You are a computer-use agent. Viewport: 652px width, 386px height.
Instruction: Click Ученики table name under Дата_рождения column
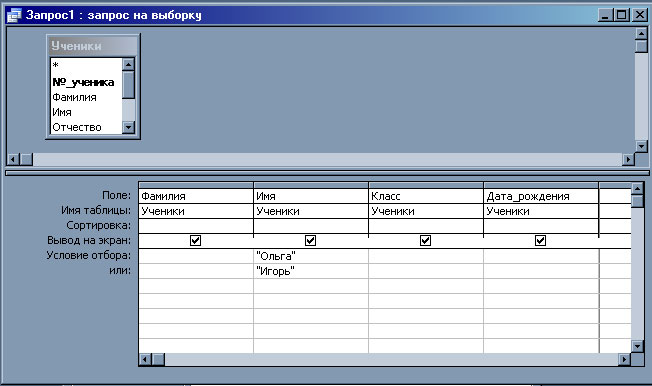541,211
